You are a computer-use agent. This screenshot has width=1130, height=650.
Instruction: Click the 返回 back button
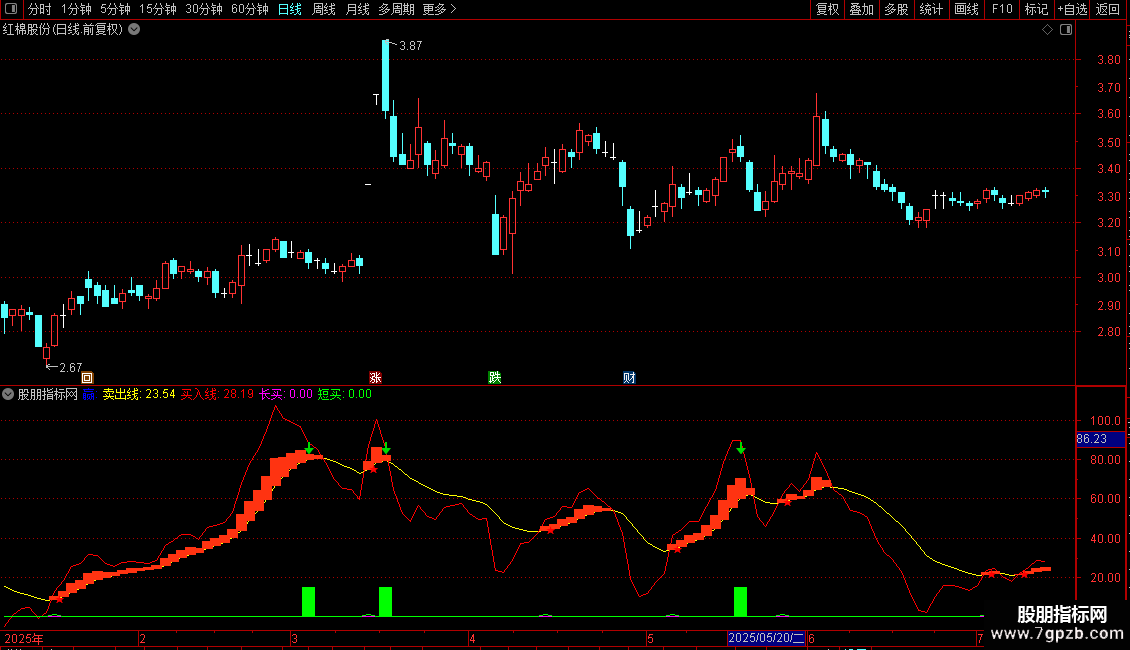point(1108,9)
